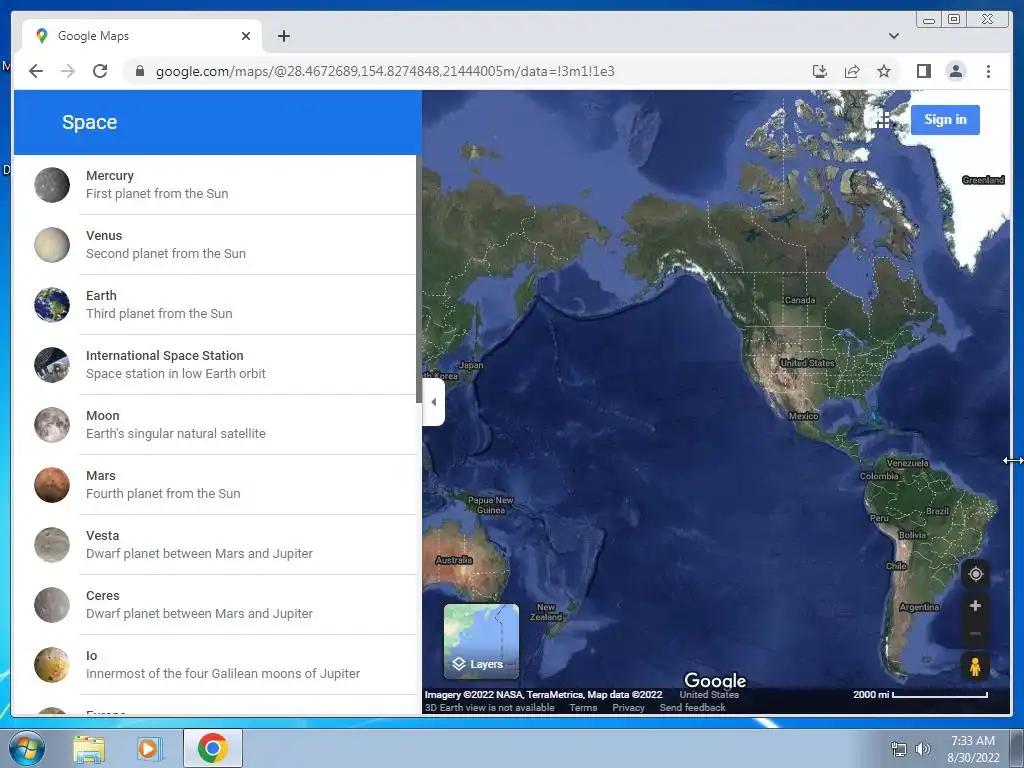Expand the tab search chevron
Viewport: 1024px width, 768px height.
click(x=894, y=36)
